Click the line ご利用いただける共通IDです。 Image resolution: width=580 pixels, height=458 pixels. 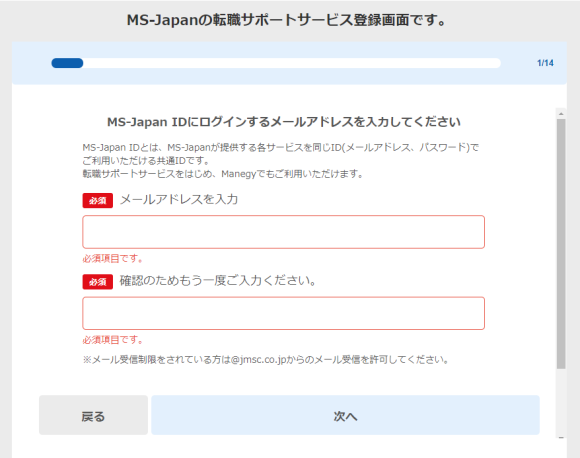pos(146,161)
